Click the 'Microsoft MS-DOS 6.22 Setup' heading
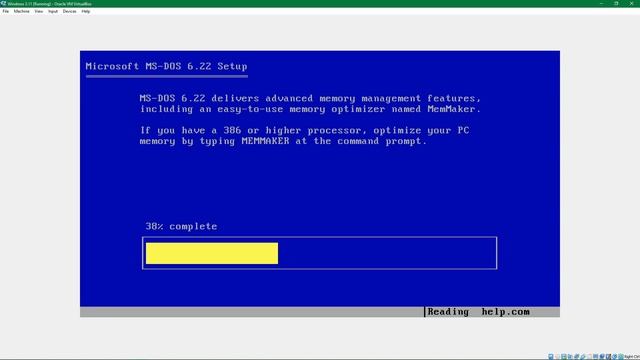The width and height of the screenshot is (640, 360). (167, 66)
